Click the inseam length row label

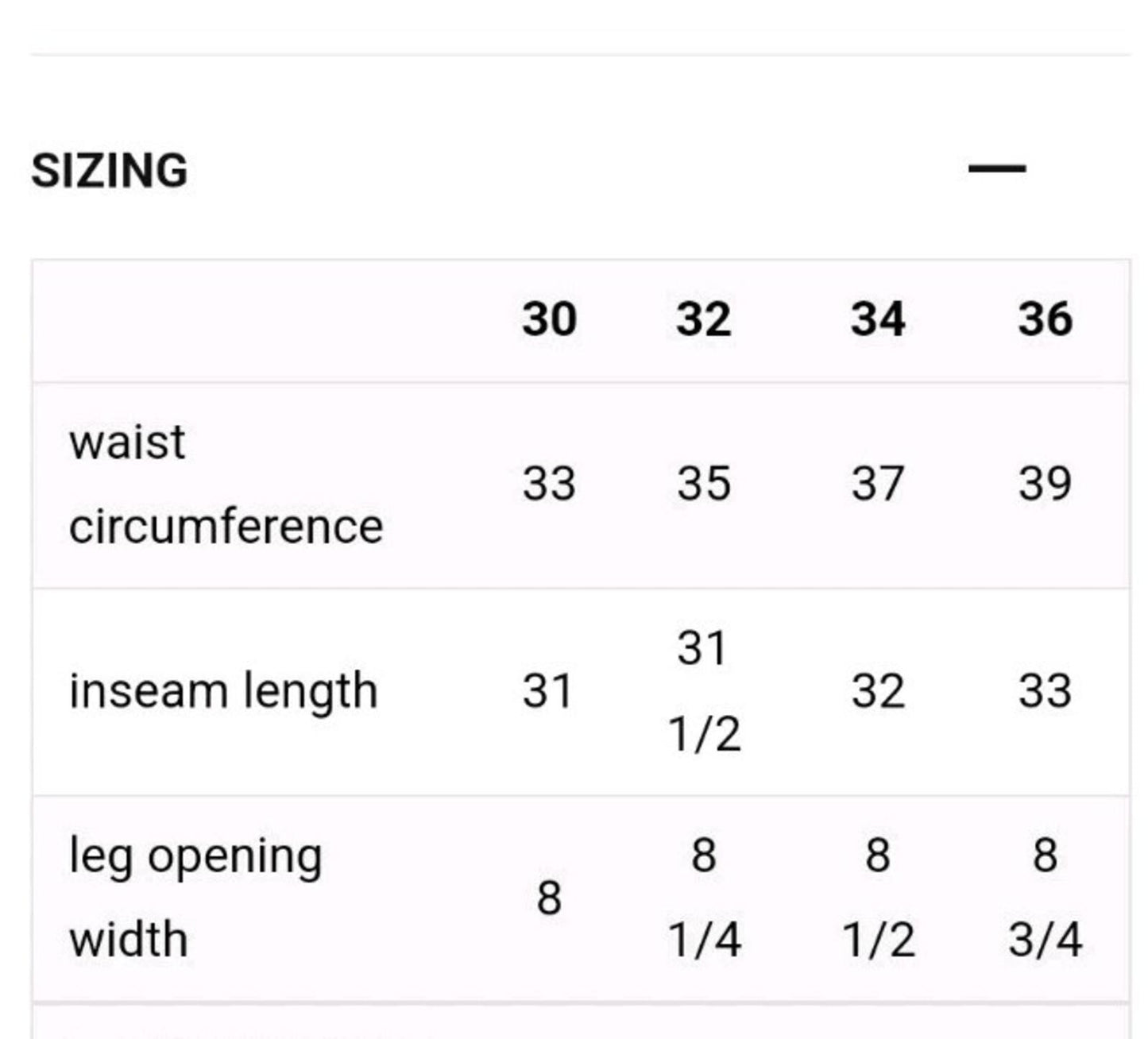[223, 691]
